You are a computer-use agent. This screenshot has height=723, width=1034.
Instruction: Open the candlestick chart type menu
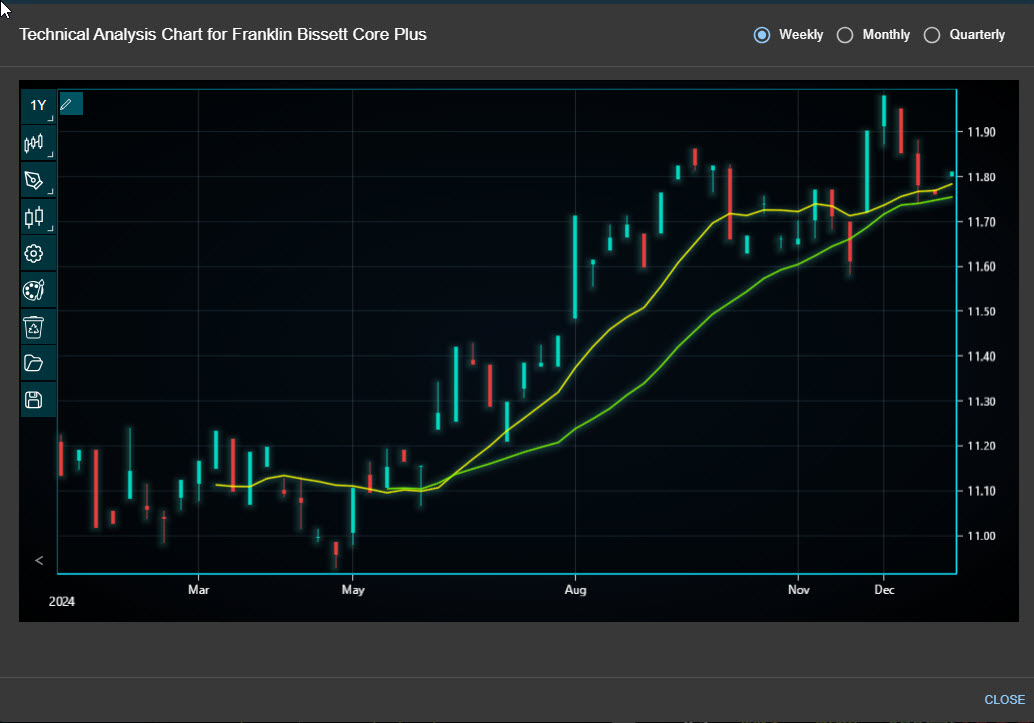[35, 216]
